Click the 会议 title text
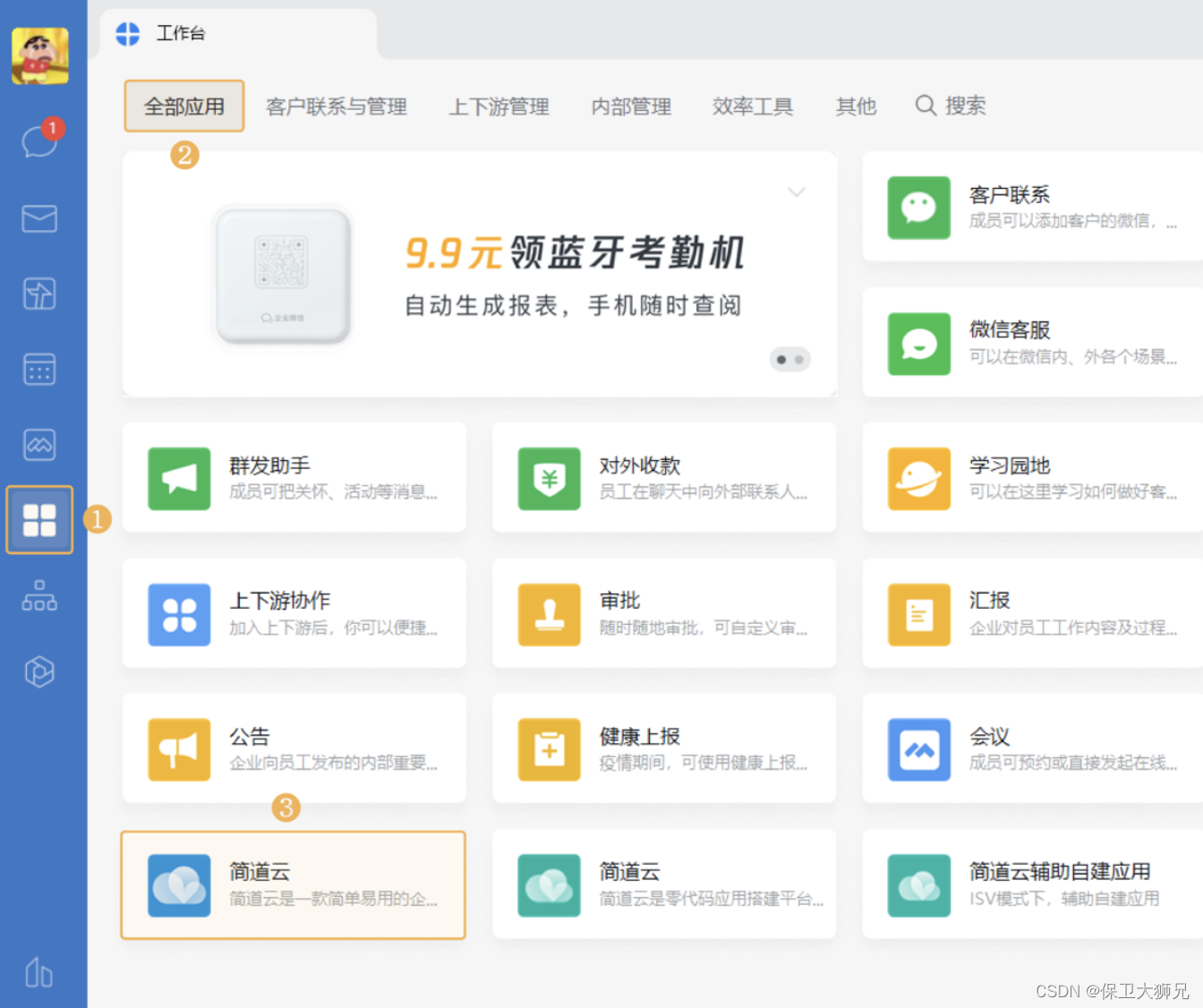This screenshot has width=1203, height=1008. [990, 737]
